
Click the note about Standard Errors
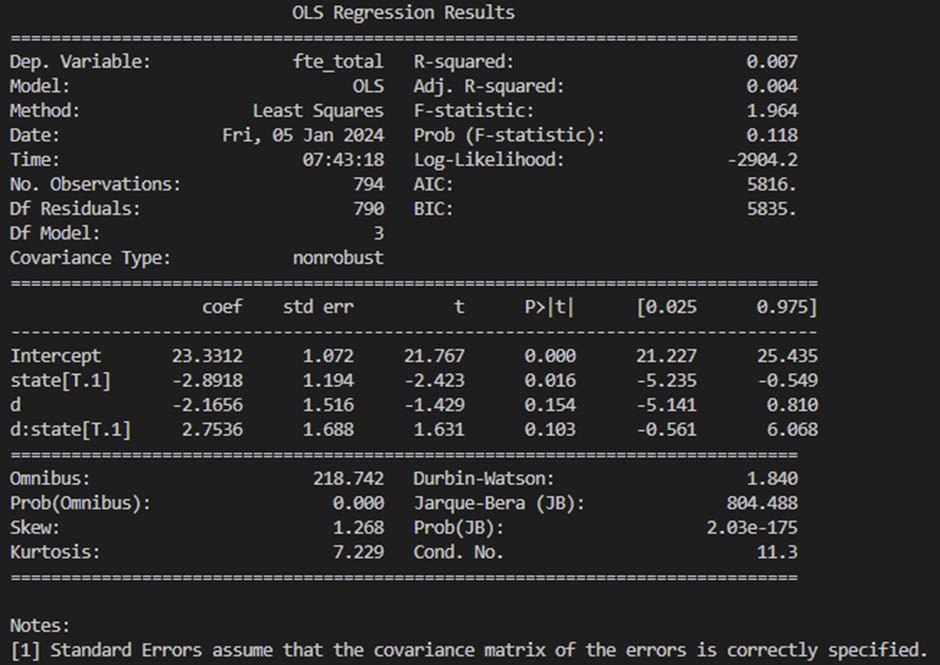469,651
